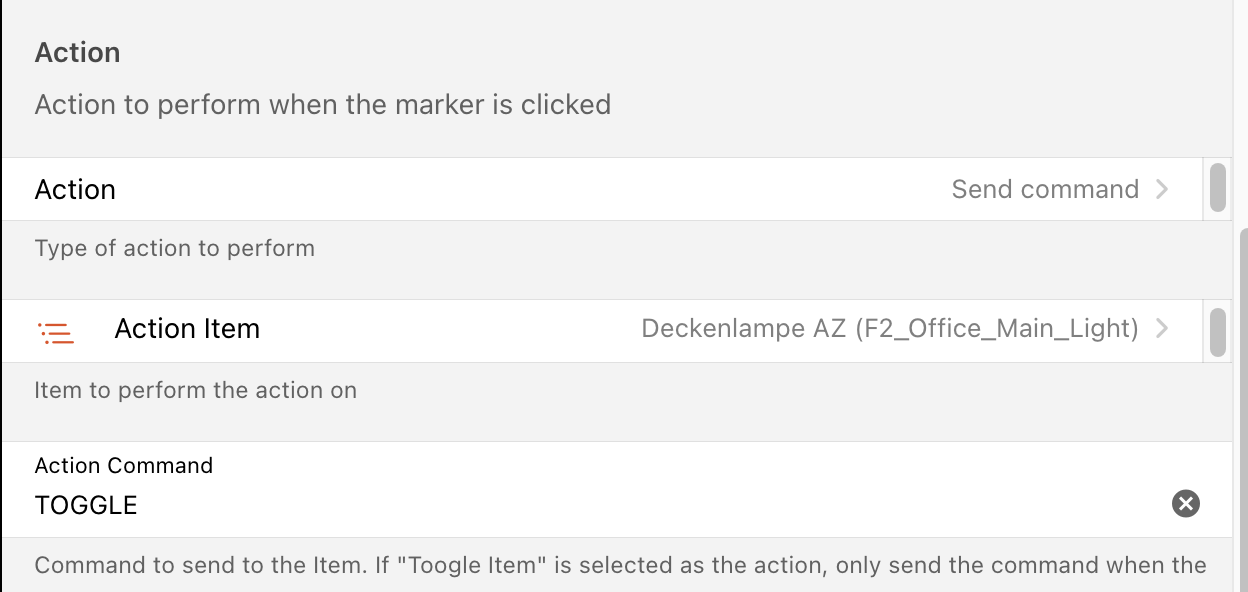Click the "Action Command" field label
Image resolution: width=1248 pixels, height=592 pixels.
[124, 465]
